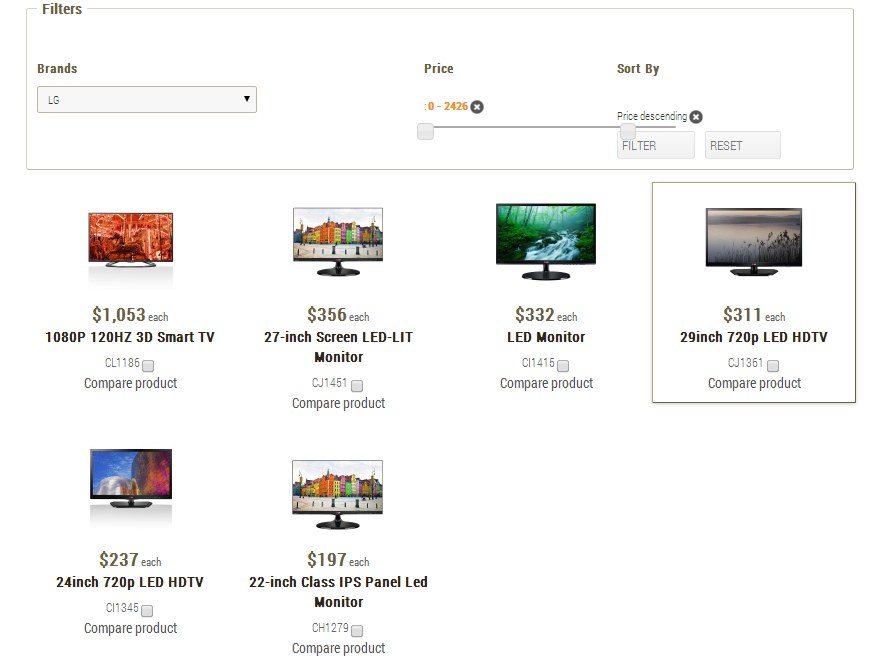The image size is (896, 667).
Task: Tick compare checkbox for CJ1361
Action: point(773,365)
